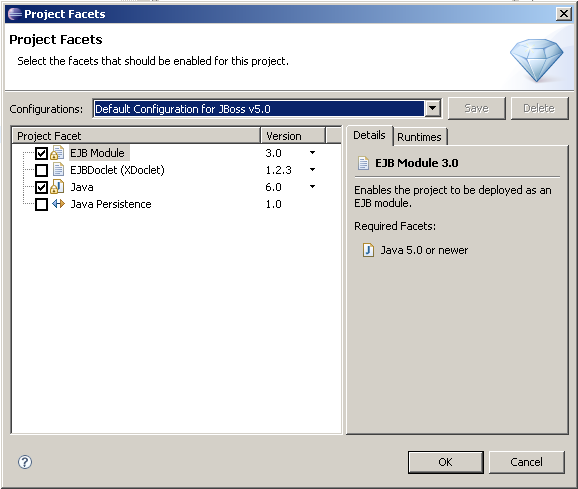Click the Java Persistence arrows icon

point(58,204)
